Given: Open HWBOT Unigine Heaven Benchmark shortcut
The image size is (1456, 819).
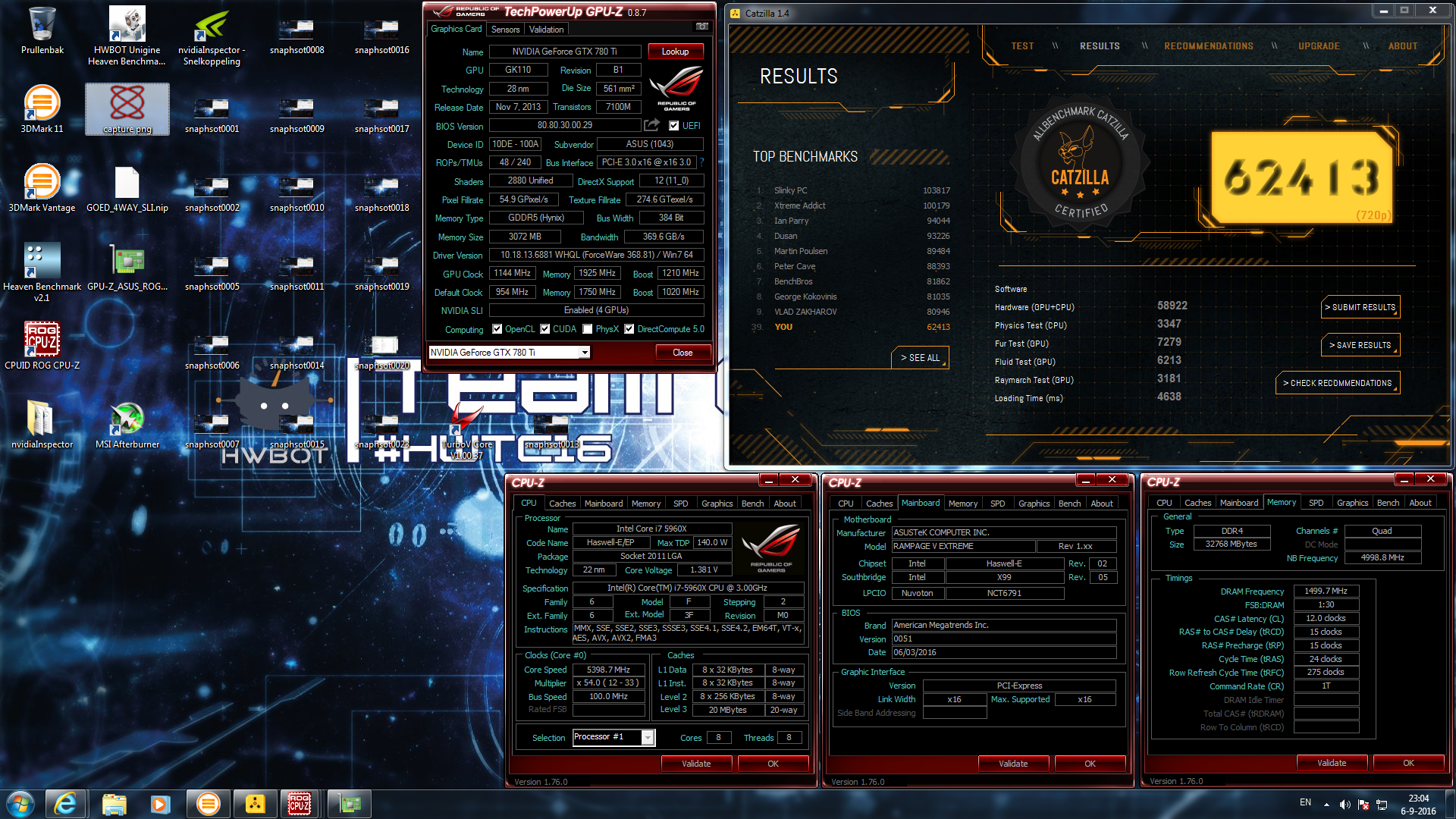Looking at the screenshot, I should tap(127, 35).
